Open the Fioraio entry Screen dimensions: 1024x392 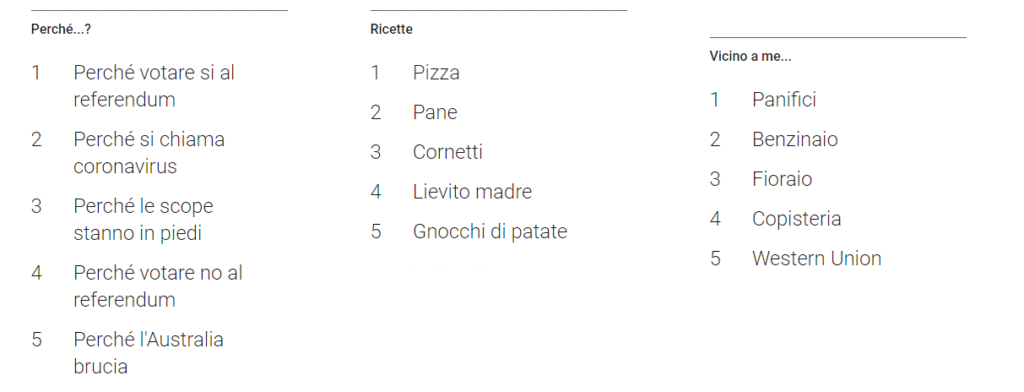(x=782, y=179)
